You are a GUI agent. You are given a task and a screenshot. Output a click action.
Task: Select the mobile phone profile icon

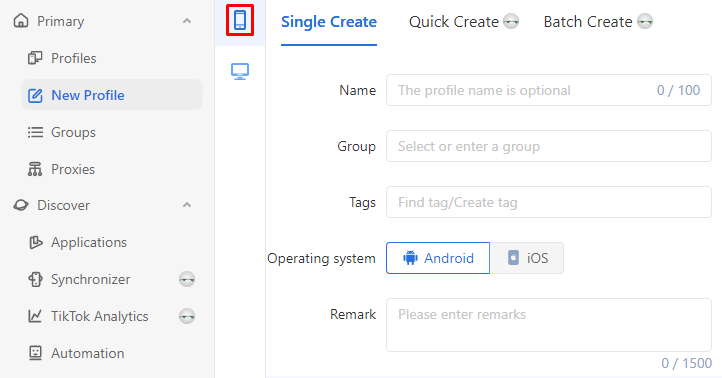240,20
